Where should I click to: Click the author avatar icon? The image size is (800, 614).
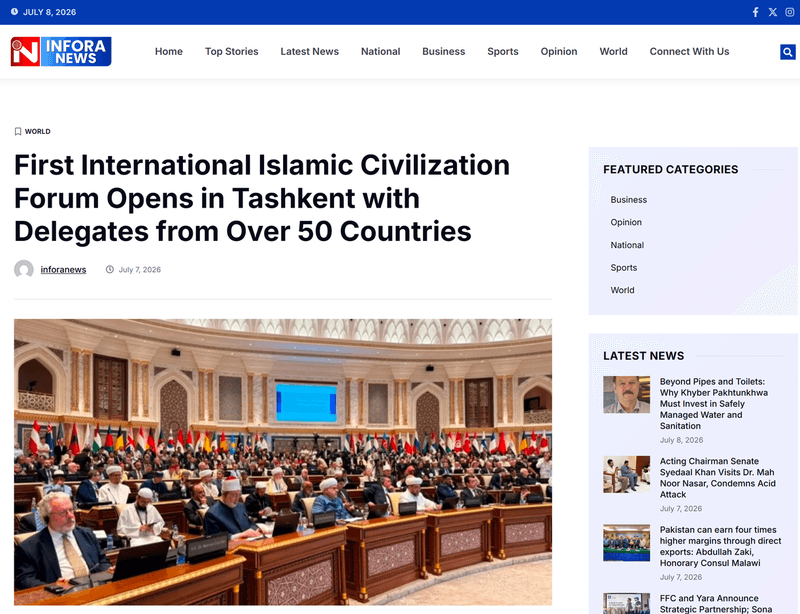pyautogui.click(x=23, y=269)
